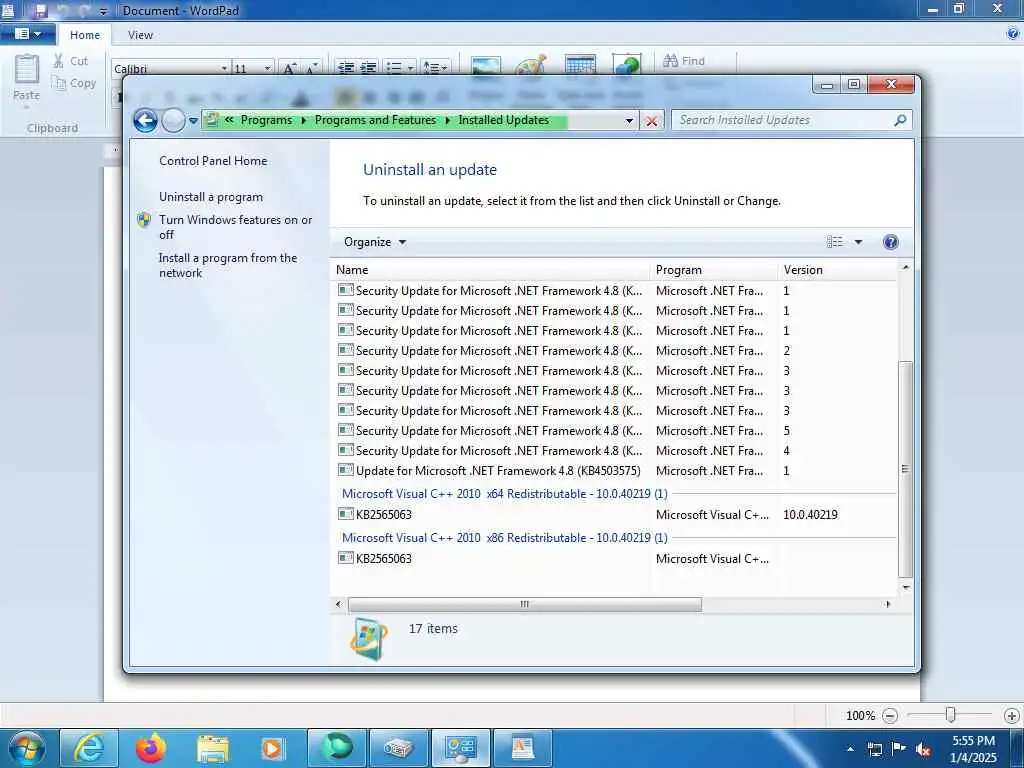Open Windows Media Player from taskbar
The height and width of the screenshot is (768, 1024).
click(272, 748)
